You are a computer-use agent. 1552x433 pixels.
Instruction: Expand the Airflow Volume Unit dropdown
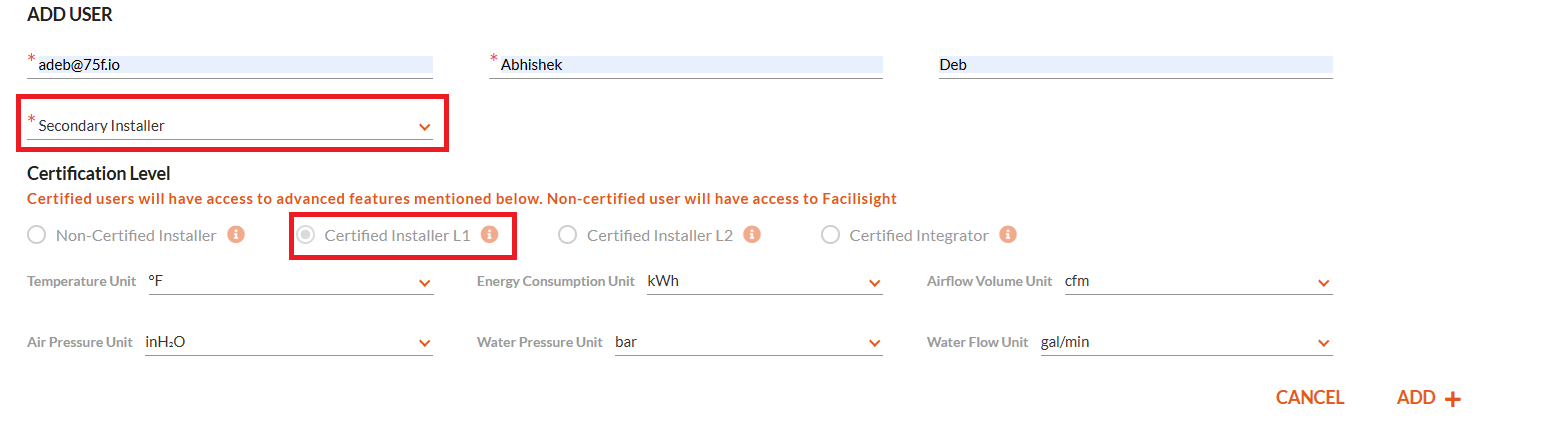point(1197,282)
